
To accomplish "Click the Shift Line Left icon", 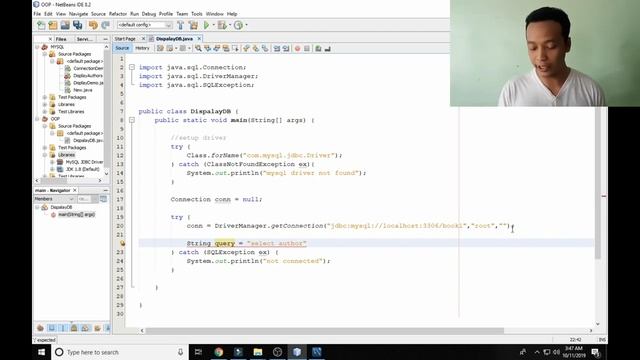I will pyautogui.click(x=277, y=49).
